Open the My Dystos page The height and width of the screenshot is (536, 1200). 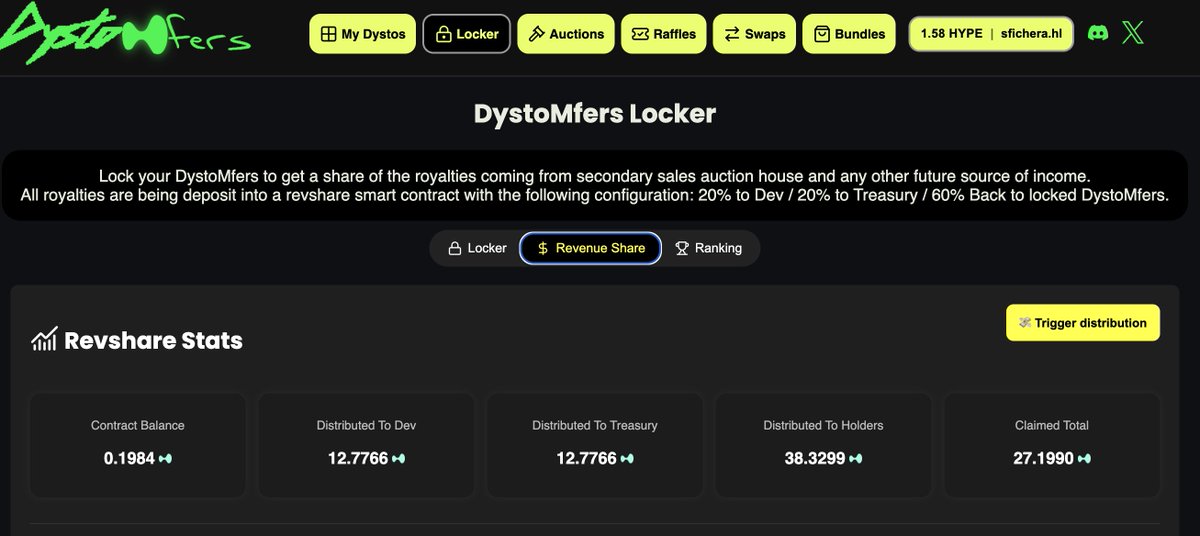363,34
